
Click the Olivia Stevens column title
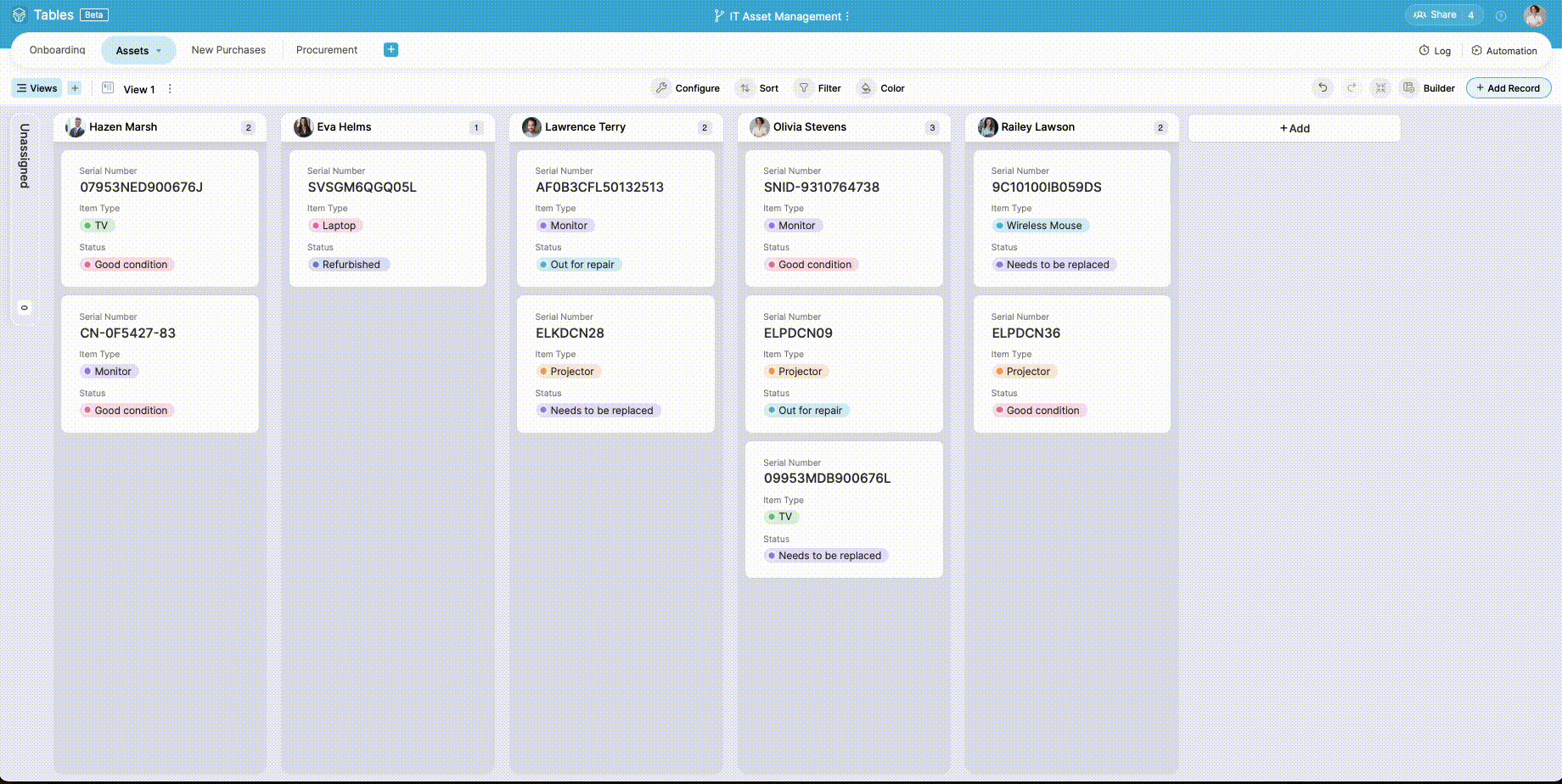click(810, 127)
